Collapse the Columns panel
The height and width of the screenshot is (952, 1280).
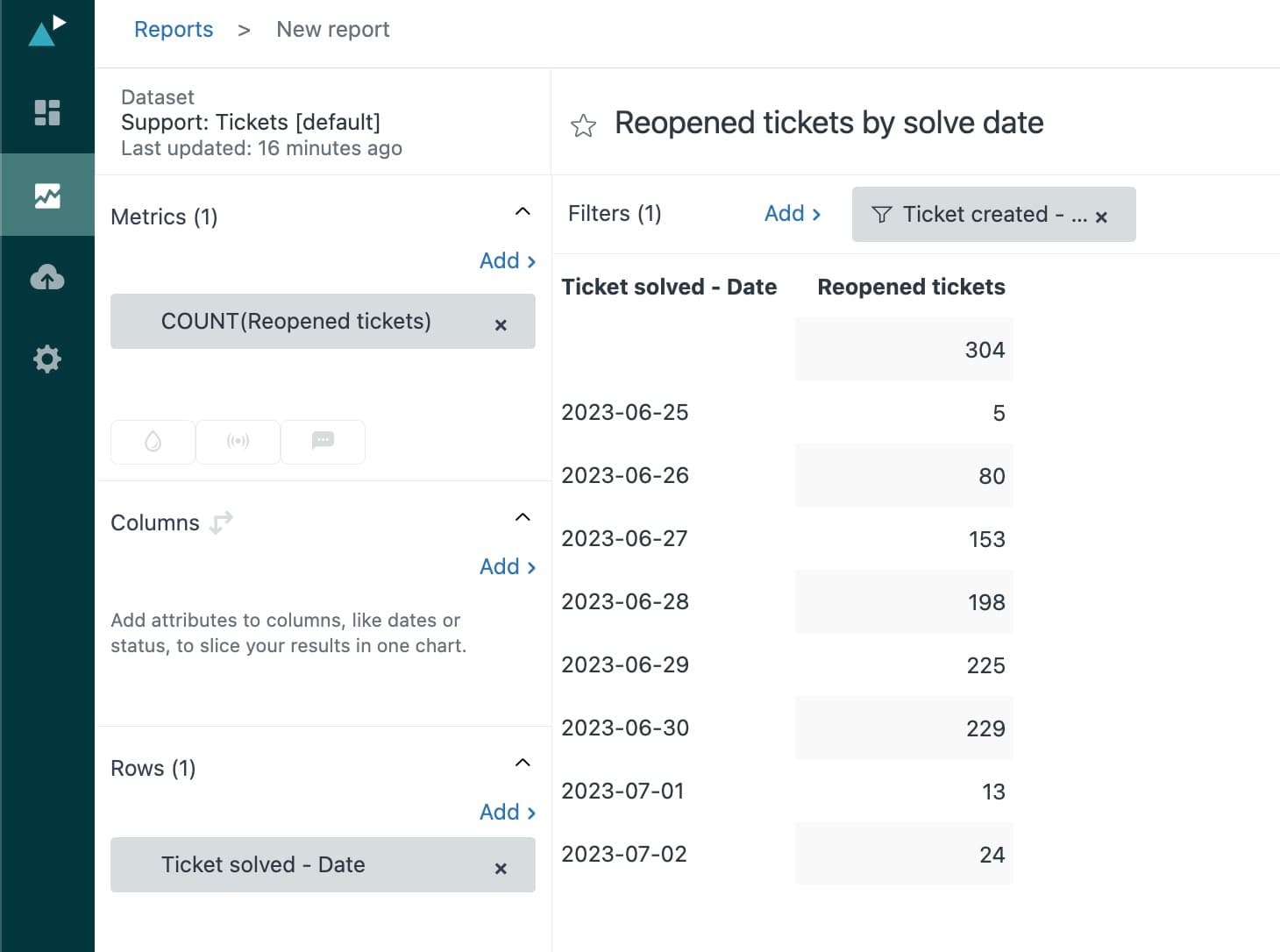tap(522, 517)
